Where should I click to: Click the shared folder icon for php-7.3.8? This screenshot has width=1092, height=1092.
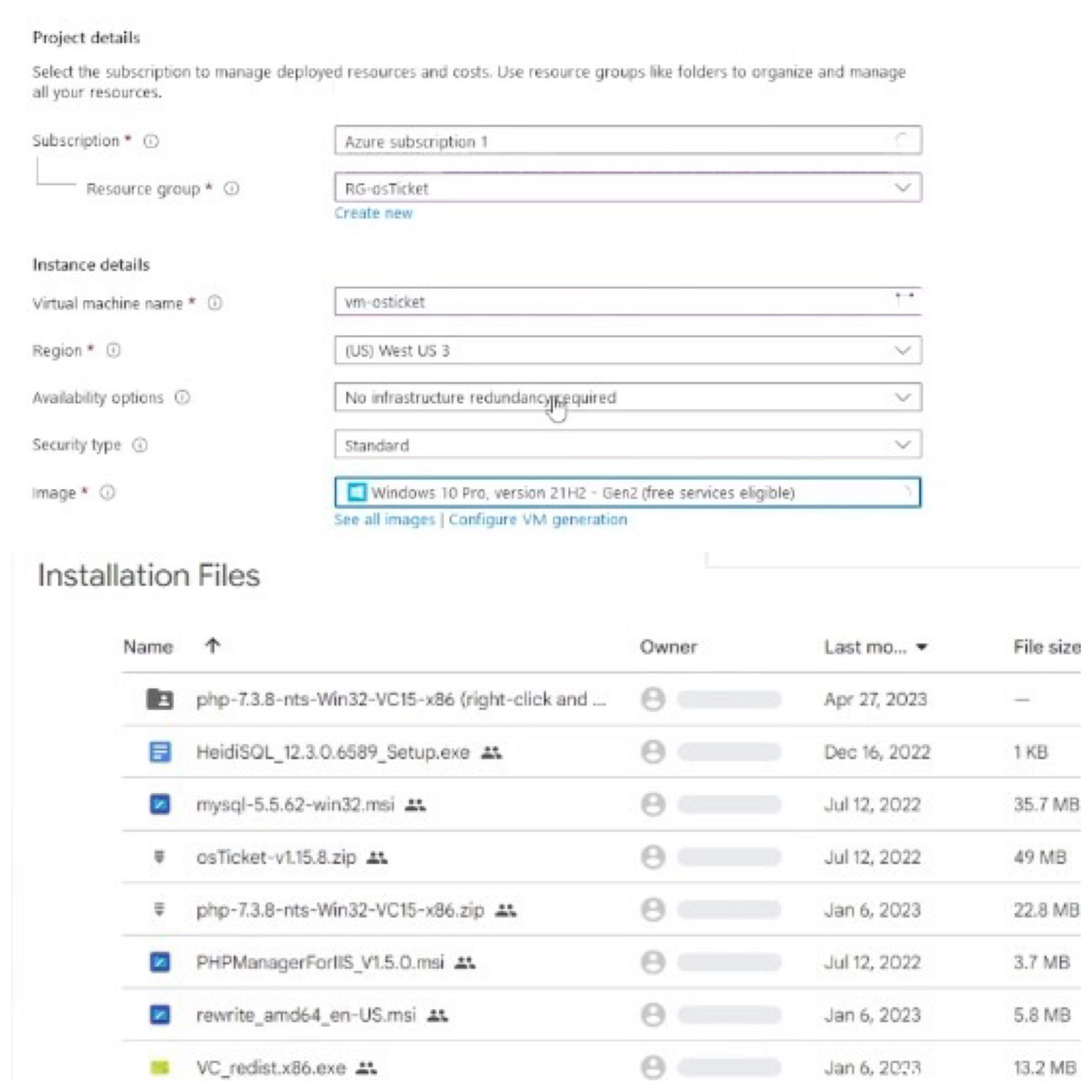(x=160, y=700)
